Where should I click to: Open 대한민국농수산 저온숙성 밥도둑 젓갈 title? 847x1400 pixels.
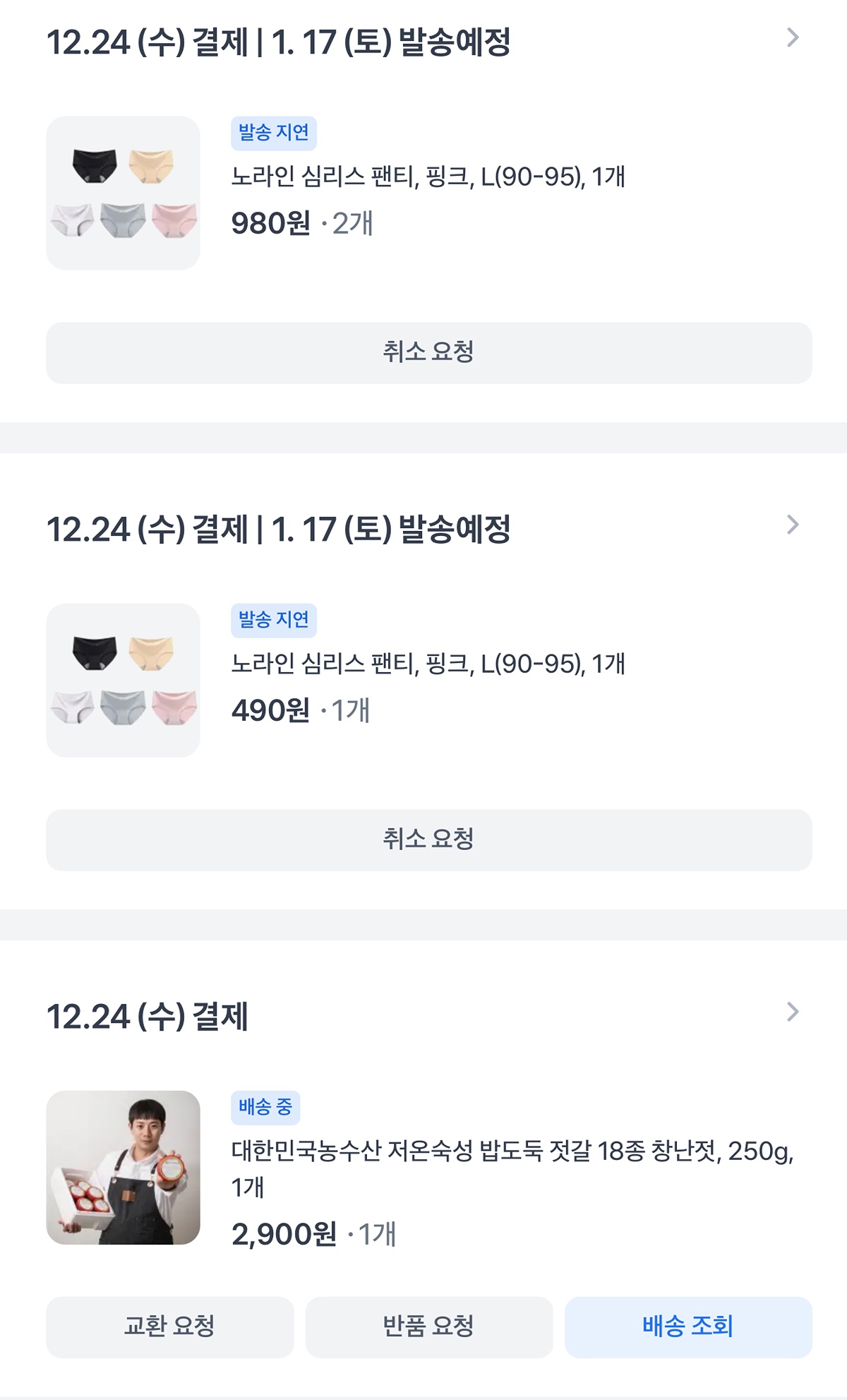513,1169
